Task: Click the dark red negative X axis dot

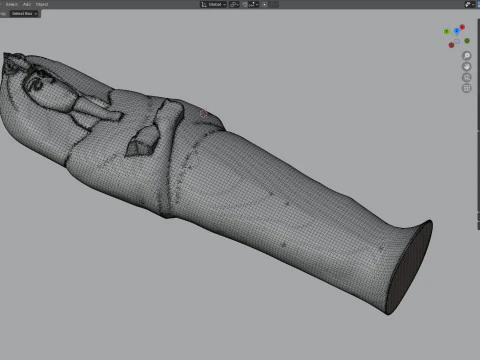Action: [x=451, y=45]
